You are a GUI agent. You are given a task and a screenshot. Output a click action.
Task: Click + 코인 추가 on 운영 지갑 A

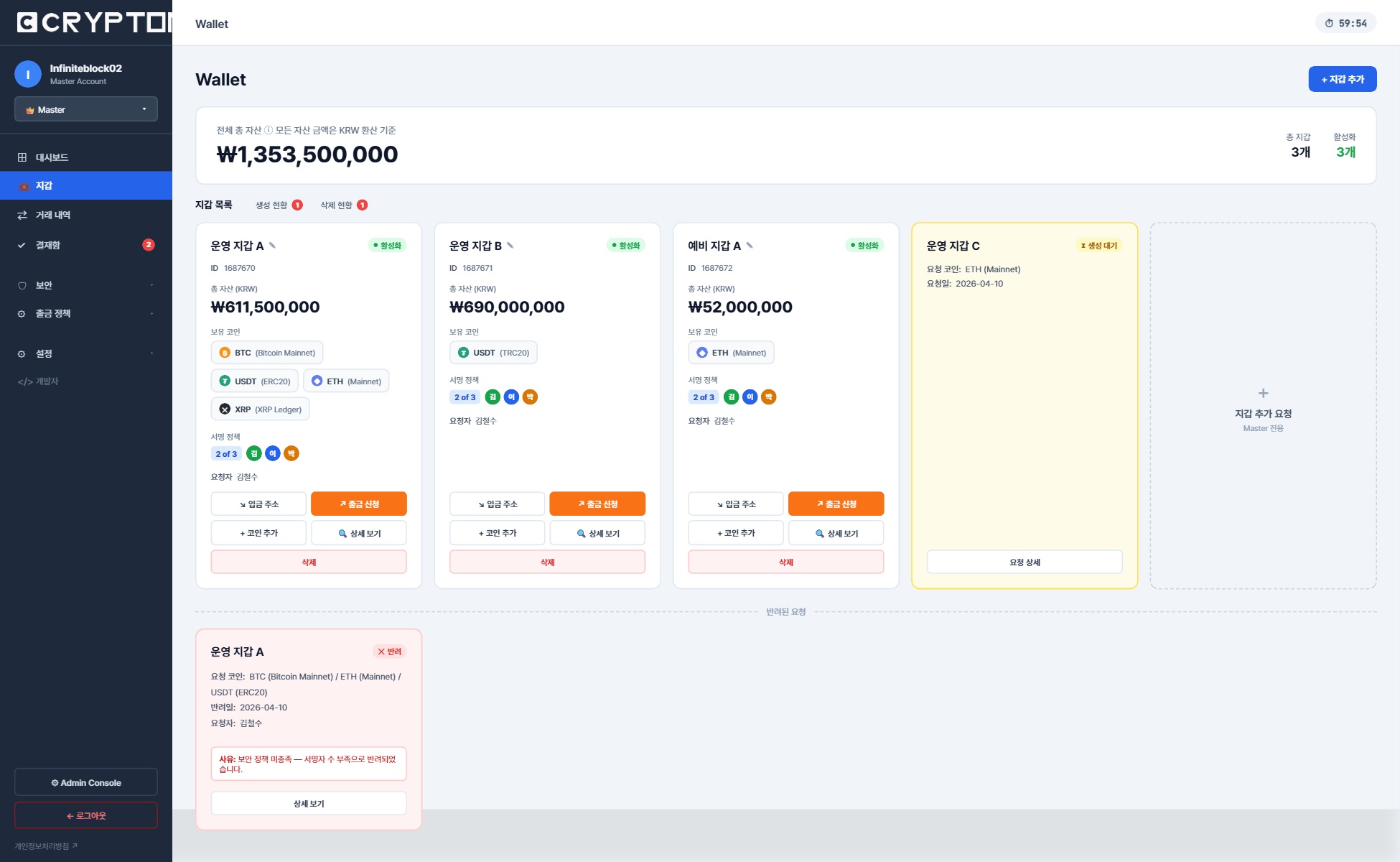pyautogui.click(x=258, y=533)
